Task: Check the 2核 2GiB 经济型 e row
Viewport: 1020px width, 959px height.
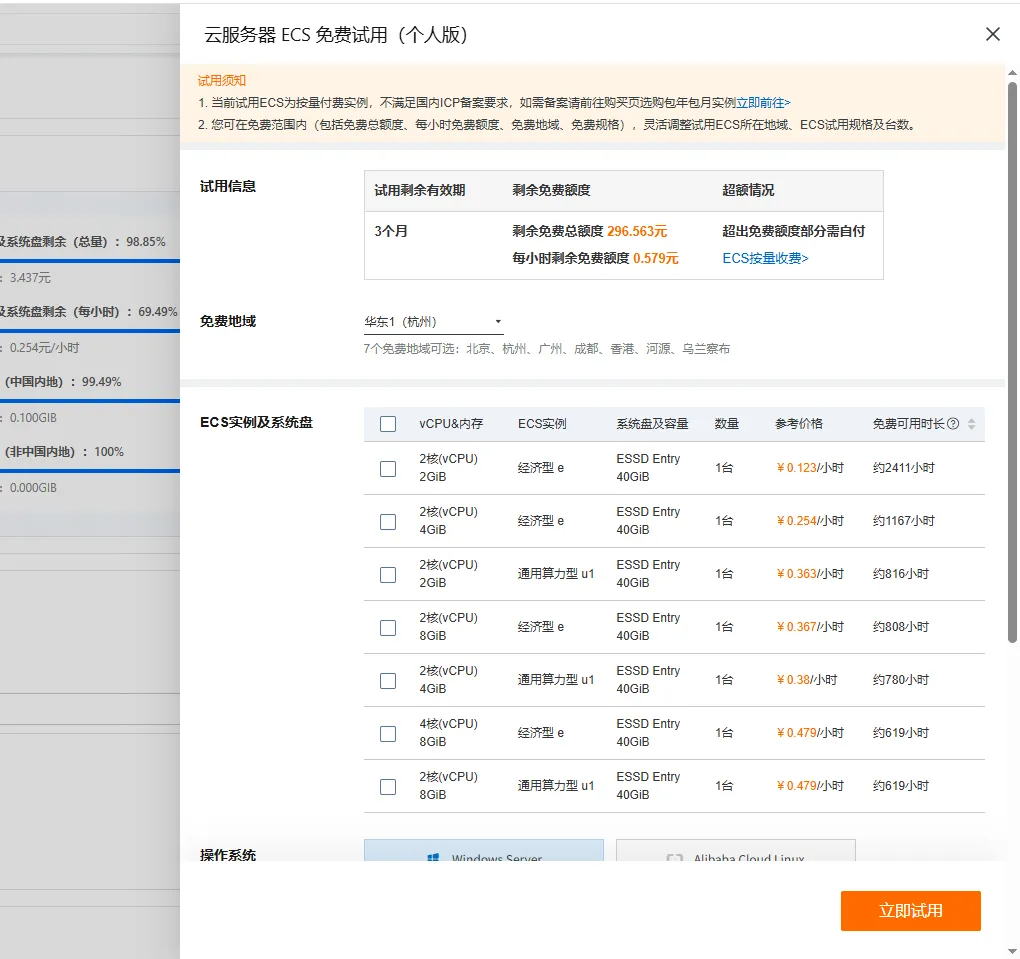Action: pos(388,468)
